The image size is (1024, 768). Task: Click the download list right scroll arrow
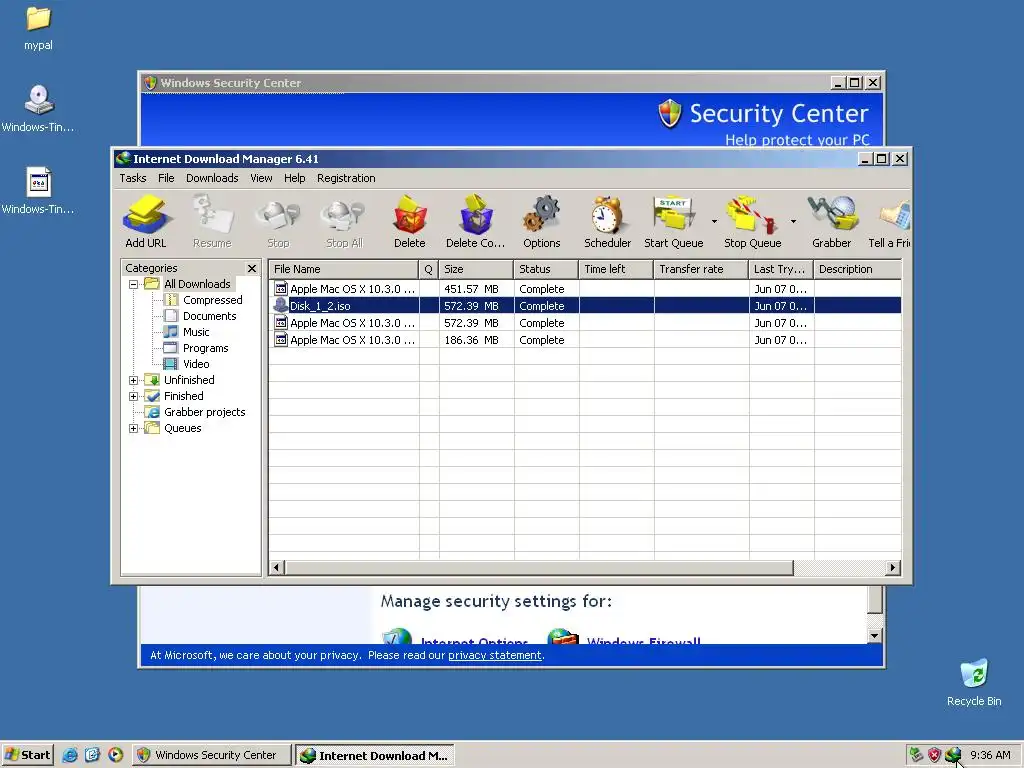click(893, 568)
